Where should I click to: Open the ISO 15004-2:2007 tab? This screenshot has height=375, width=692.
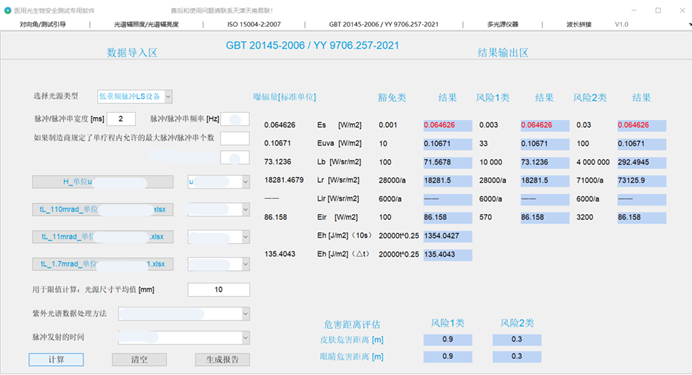pos(254,24)
